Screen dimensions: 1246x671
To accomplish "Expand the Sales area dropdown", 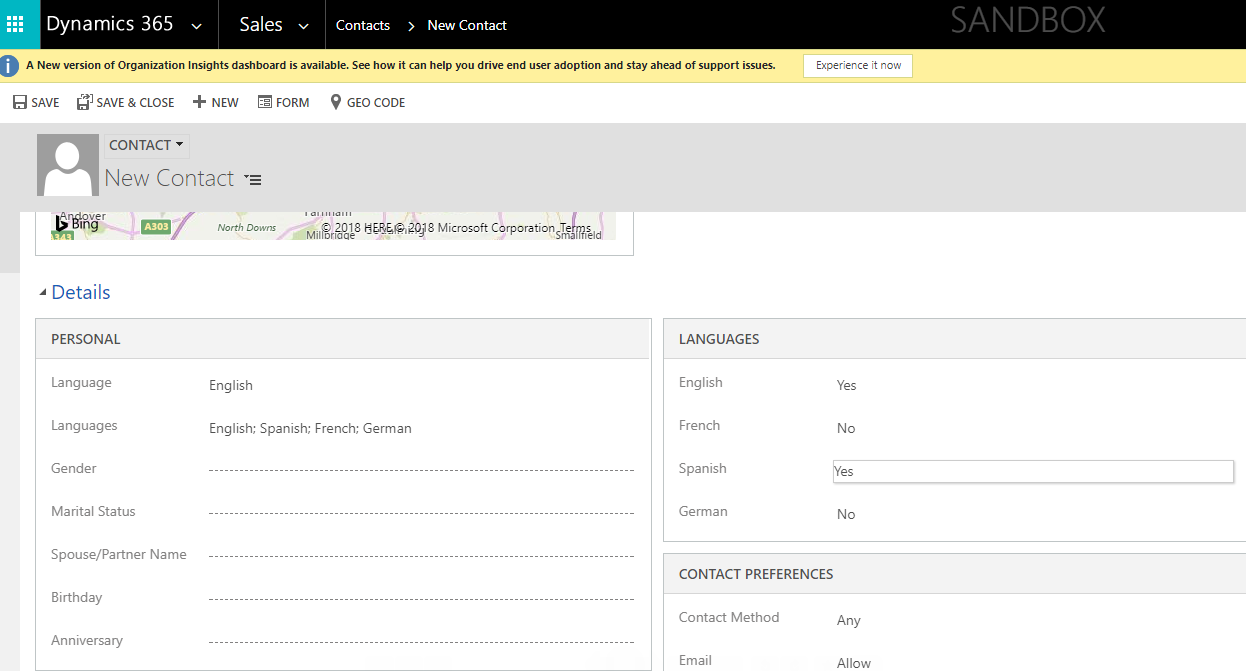I will pyautogui.click(x=303, y=26).
